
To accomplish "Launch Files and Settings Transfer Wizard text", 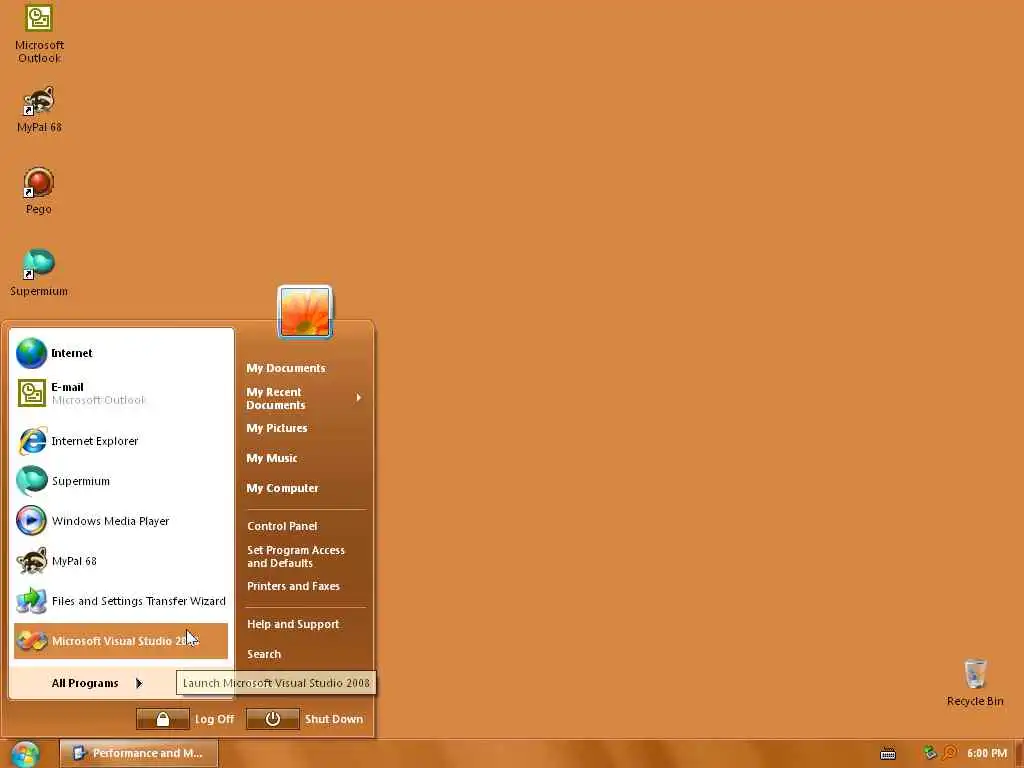I will click(138, 601).
